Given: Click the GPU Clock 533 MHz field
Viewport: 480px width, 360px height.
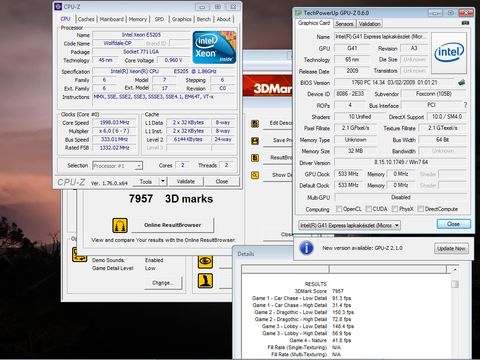Looking at the screenshot, I should pos(348,174).
